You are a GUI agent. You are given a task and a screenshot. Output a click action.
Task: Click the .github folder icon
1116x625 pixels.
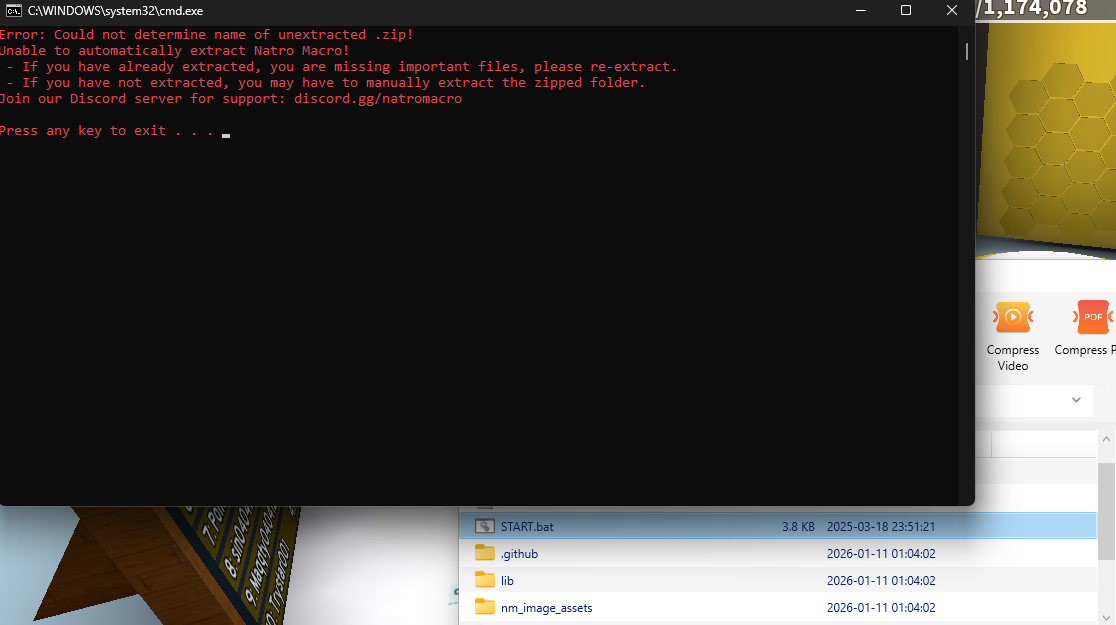(485, 553)
